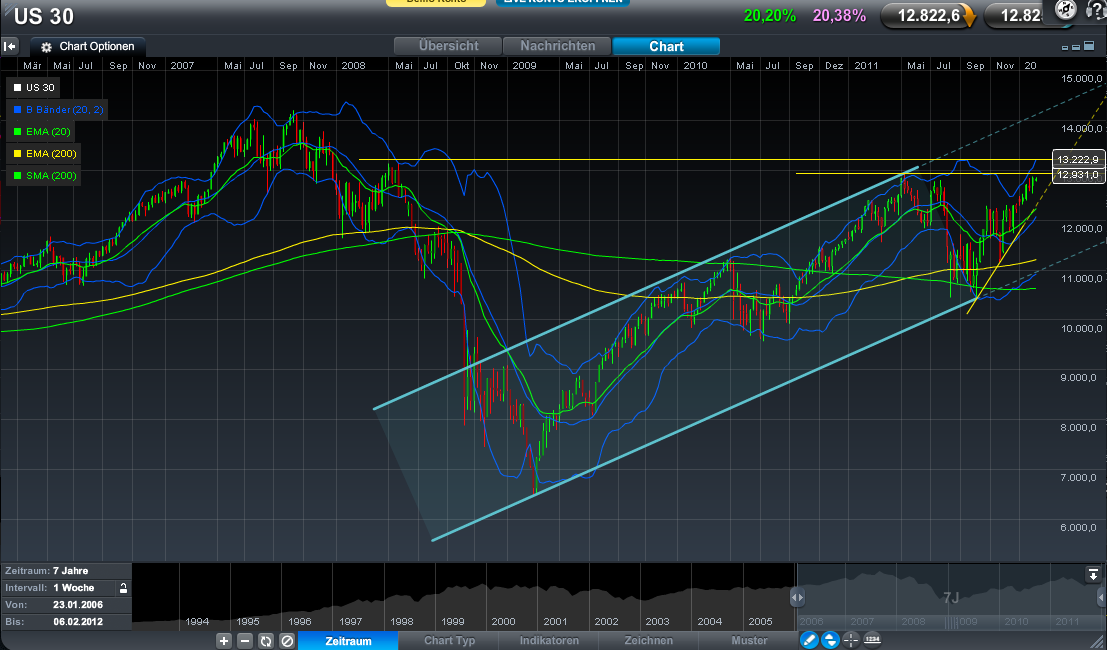Click the 2007 date axis label
This screenshot has height=650, width=1107.
click(x=181, y=66)
